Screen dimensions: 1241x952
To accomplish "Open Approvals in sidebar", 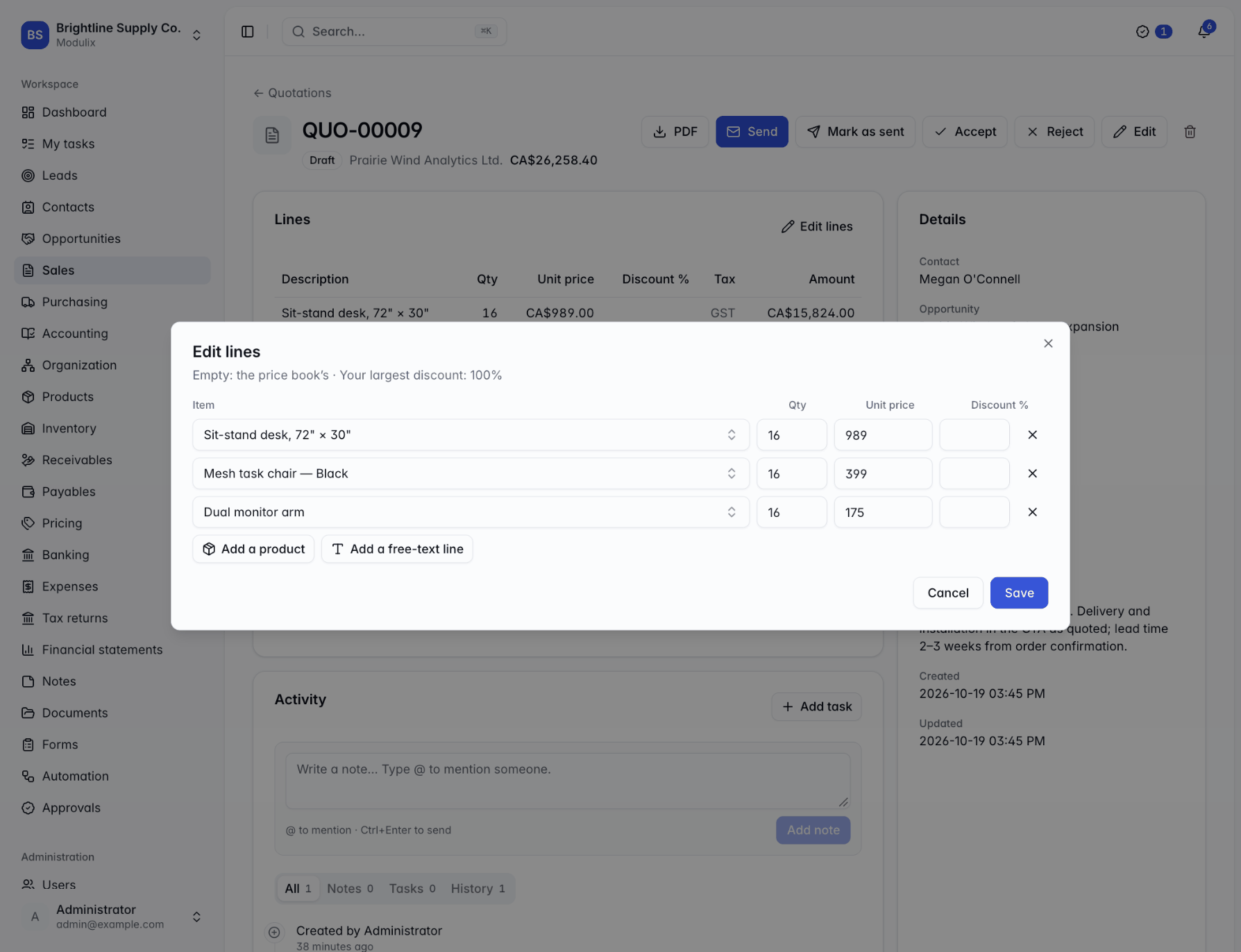I will click(112, 808).
